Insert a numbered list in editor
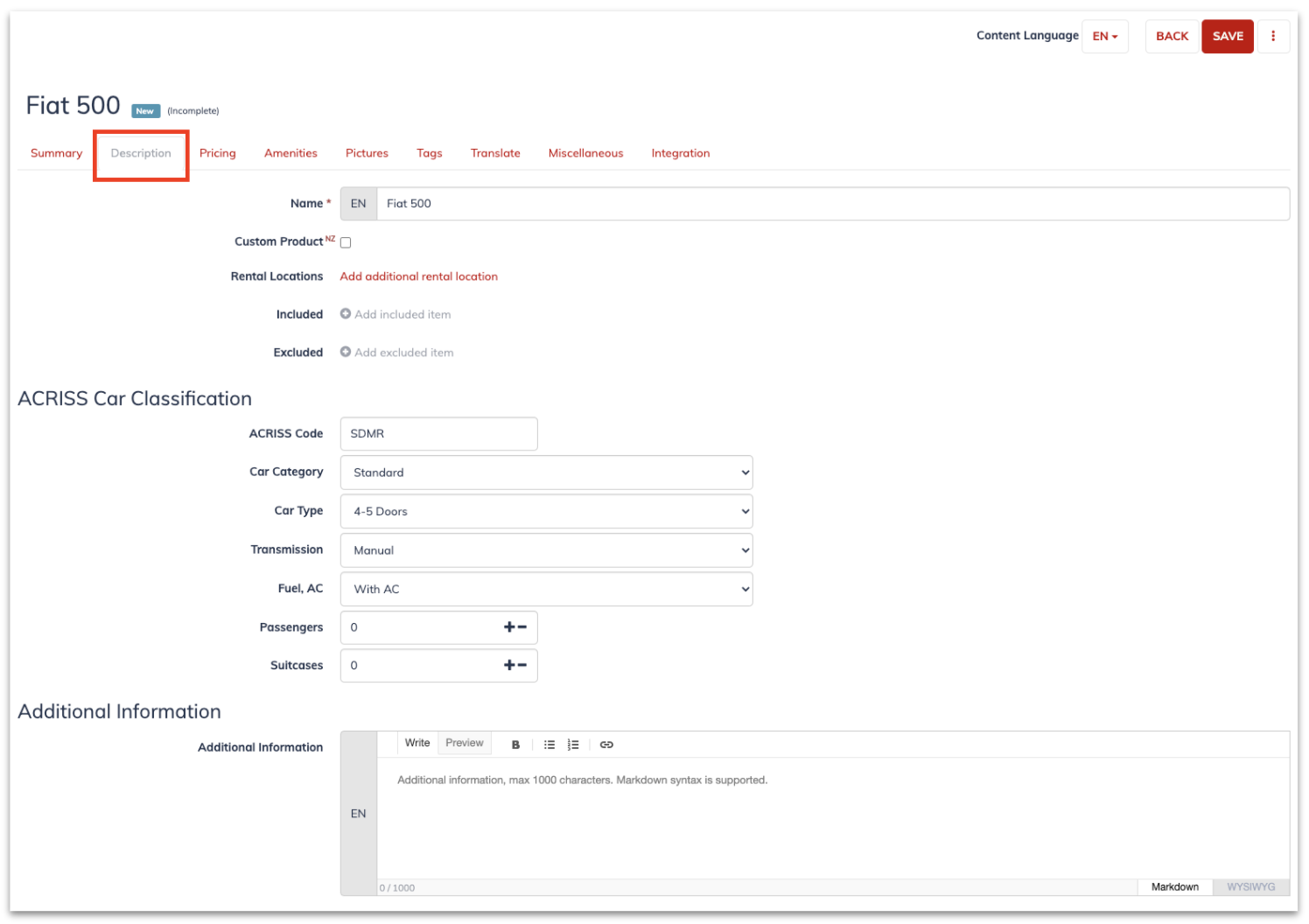 pyautogui.click(x=573, y=745)
